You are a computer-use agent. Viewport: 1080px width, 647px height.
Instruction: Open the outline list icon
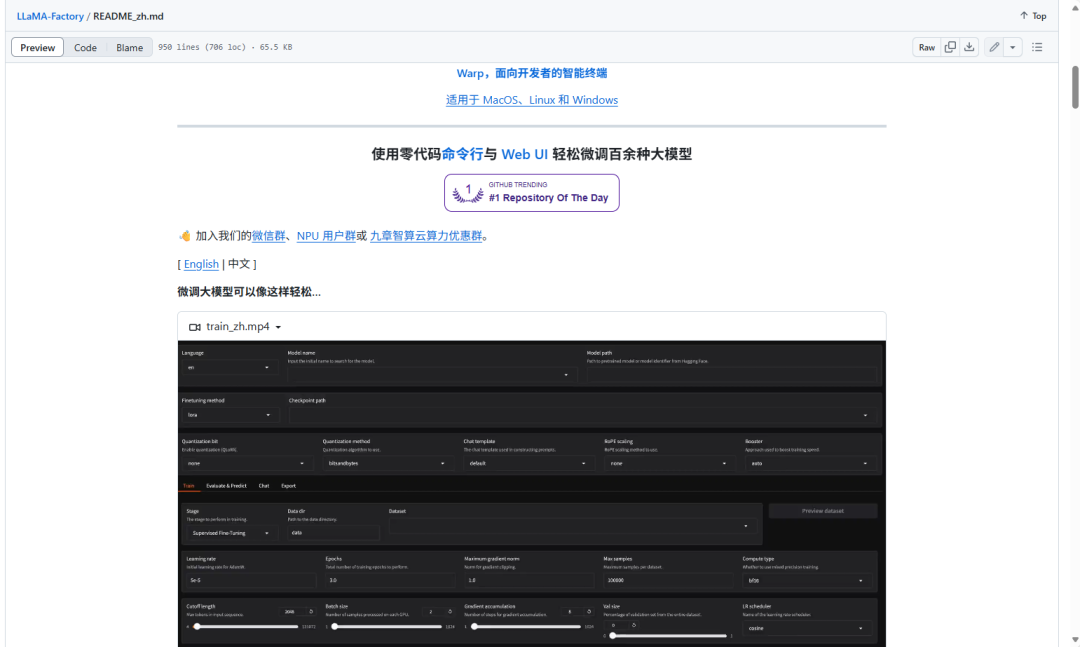point(1037,47)
